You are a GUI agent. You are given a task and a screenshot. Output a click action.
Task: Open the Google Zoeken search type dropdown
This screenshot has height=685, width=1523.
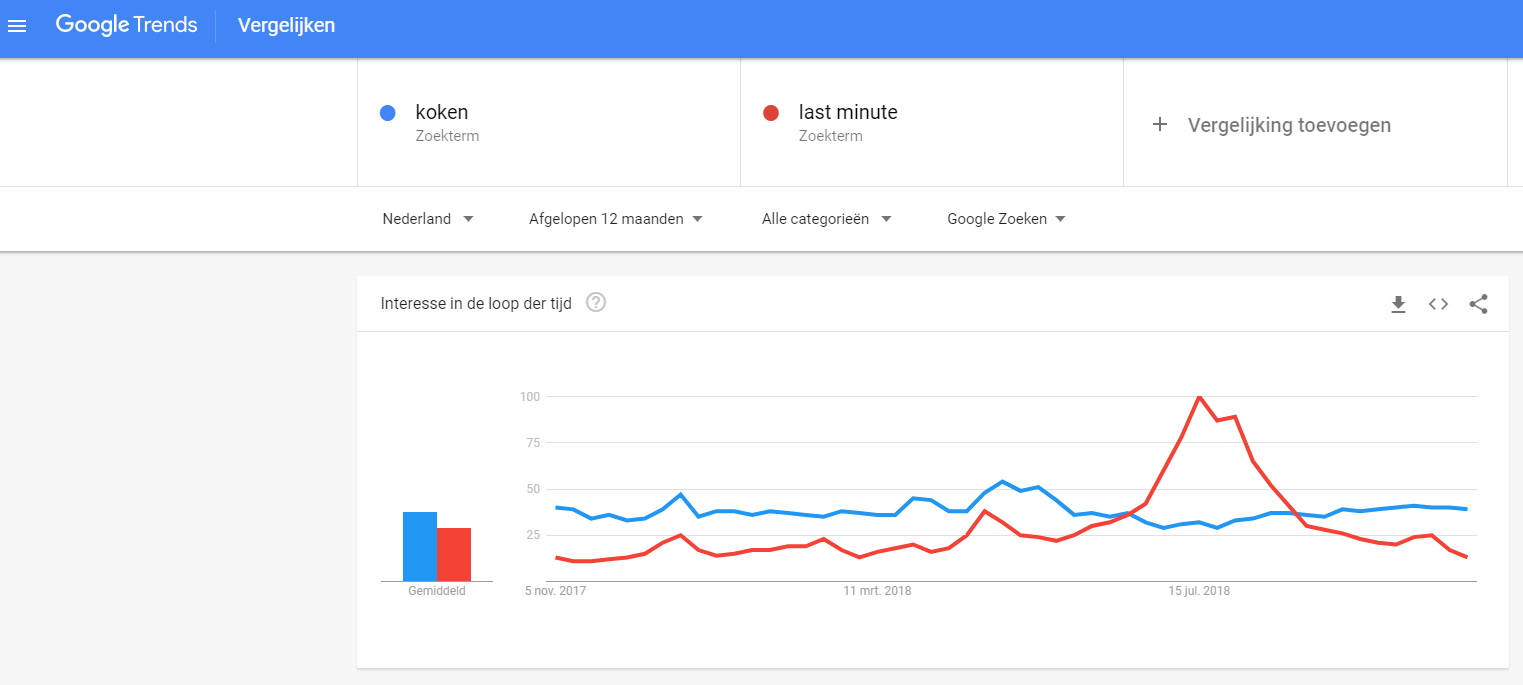[1007, 219]
